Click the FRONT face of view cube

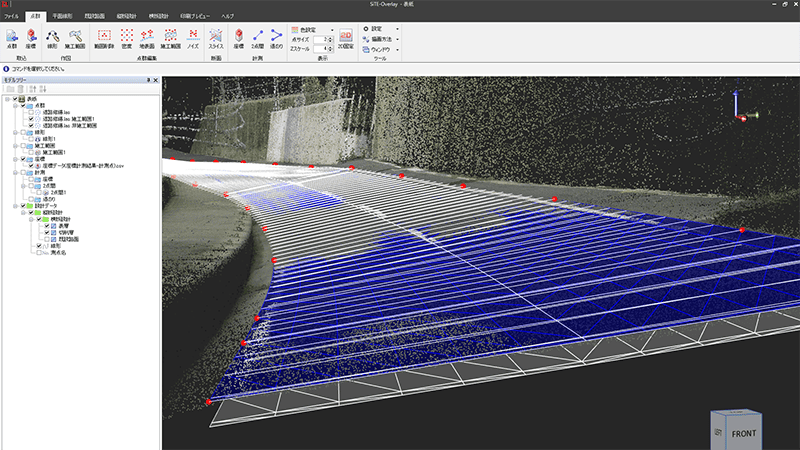click(743, 433)
